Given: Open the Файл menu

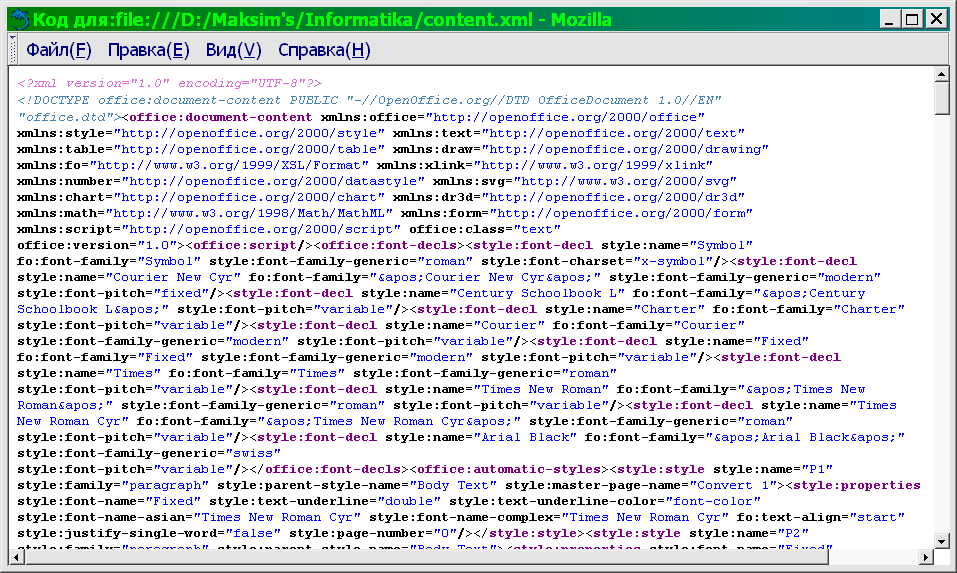Looking at the screenshot, I should click(x=59, y=50).
